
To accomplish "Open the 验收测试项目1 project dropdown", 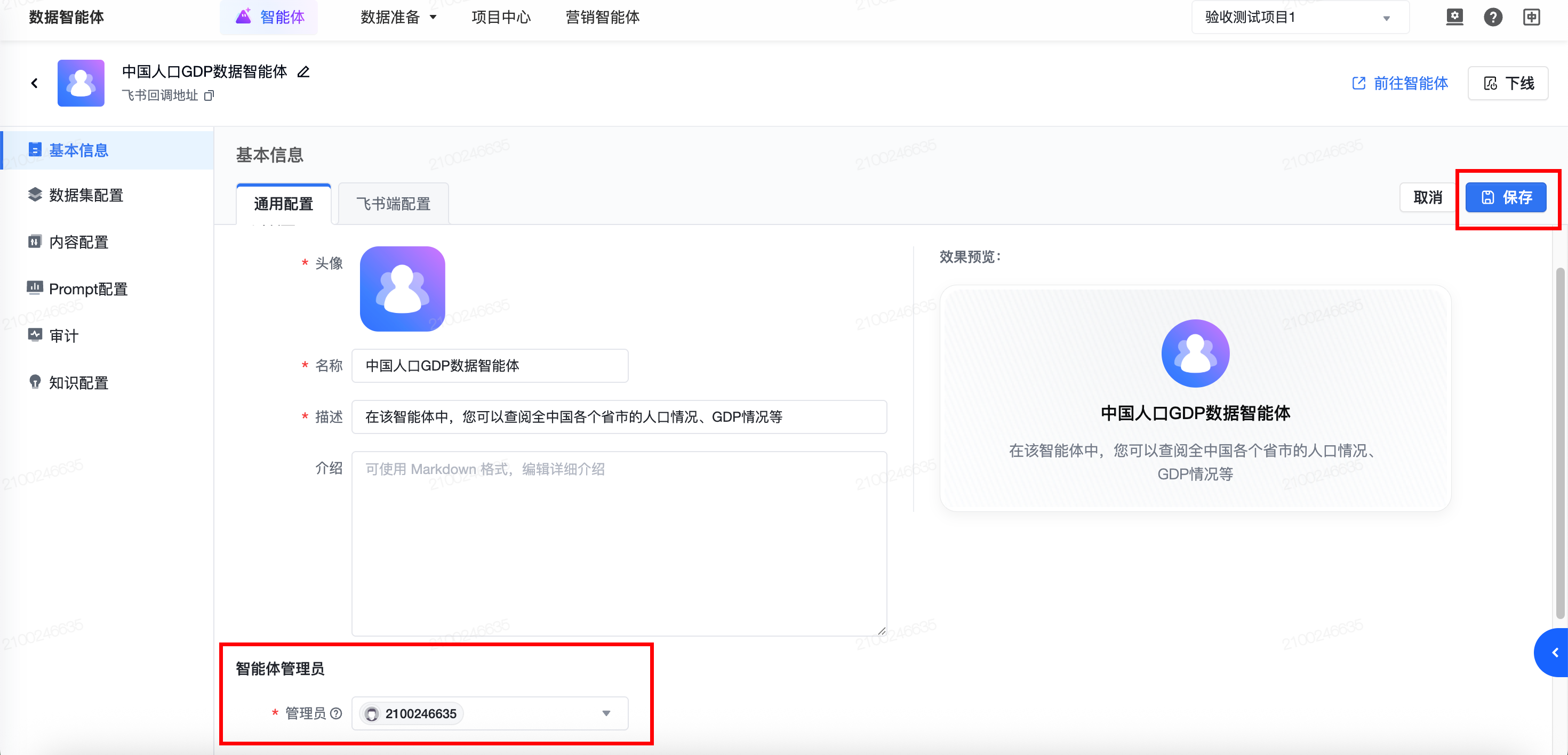I will point(1299,18).
